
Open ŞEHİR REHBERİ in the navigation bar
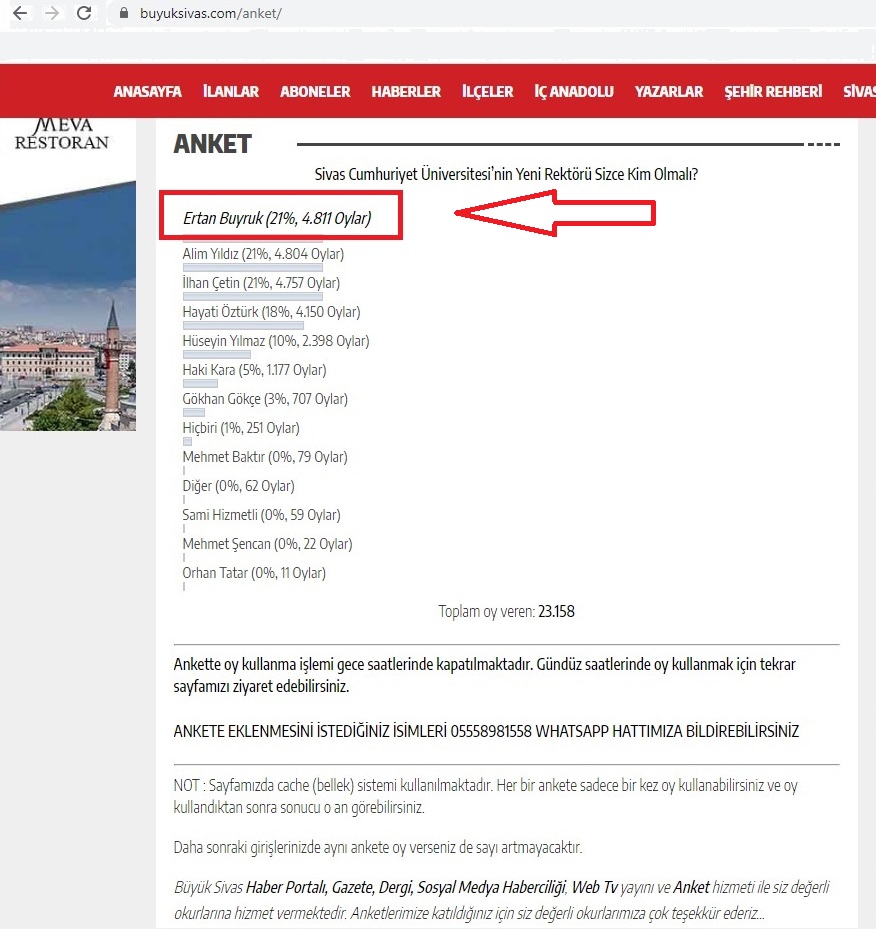773,91
